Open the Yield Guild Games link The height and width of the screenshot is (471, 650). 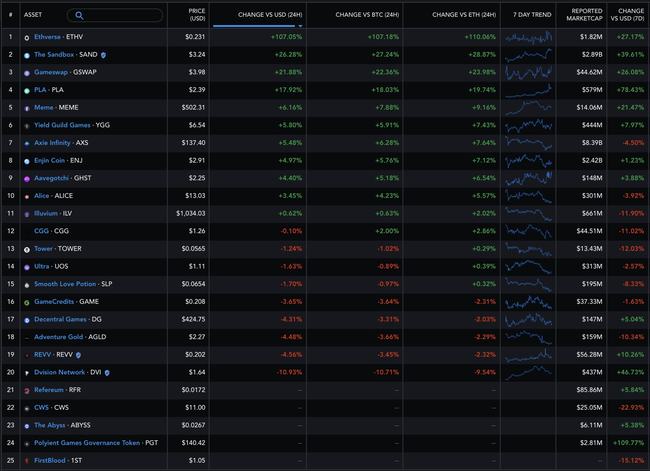tap(62, 125)
